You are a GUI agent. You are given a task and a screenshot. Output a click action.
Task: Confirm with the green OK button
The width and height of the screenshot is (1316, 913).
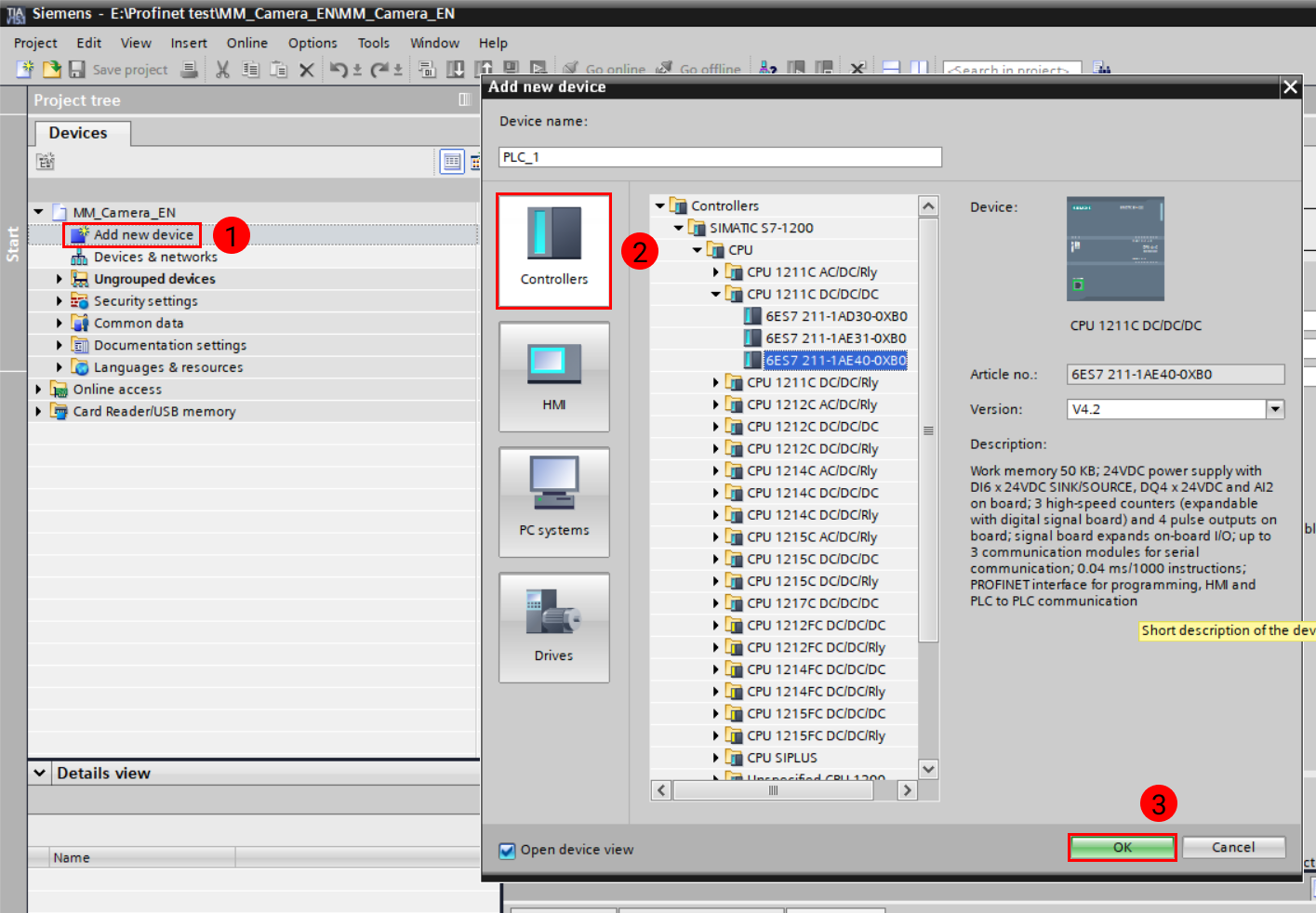click(x=1123, y=847)
